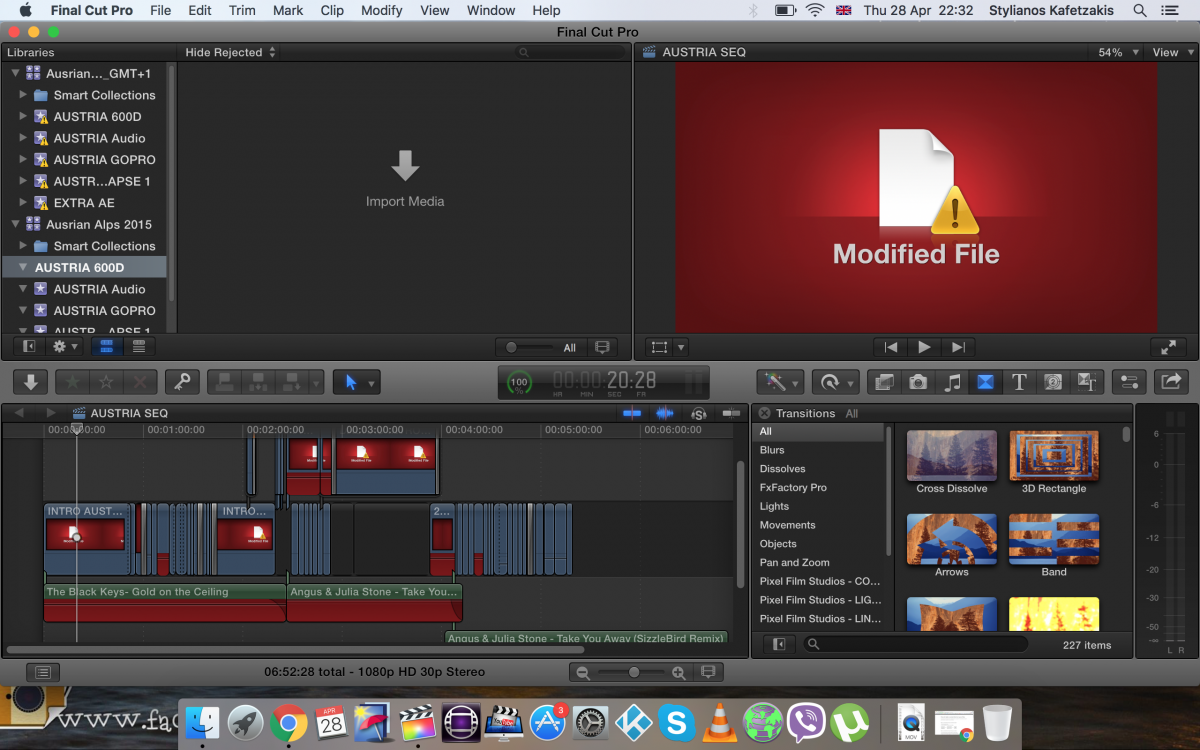This screenshot has width=1200, height=750.
Task: Open the clip appearance button beside zoom slider
Action: [708, 672]
